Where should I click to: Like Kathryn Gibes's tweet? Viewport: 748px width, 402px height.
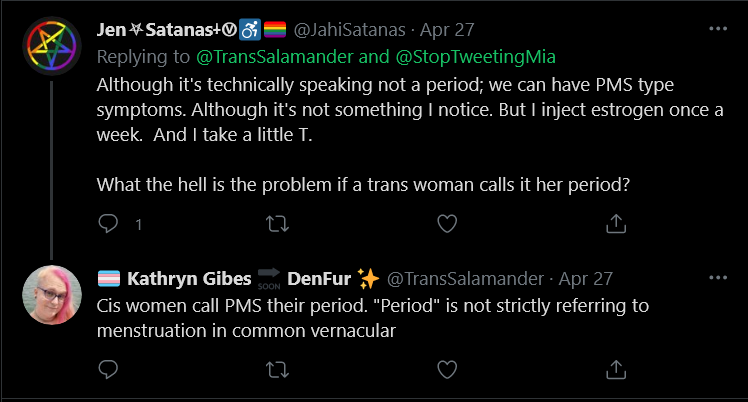point(447,370)
